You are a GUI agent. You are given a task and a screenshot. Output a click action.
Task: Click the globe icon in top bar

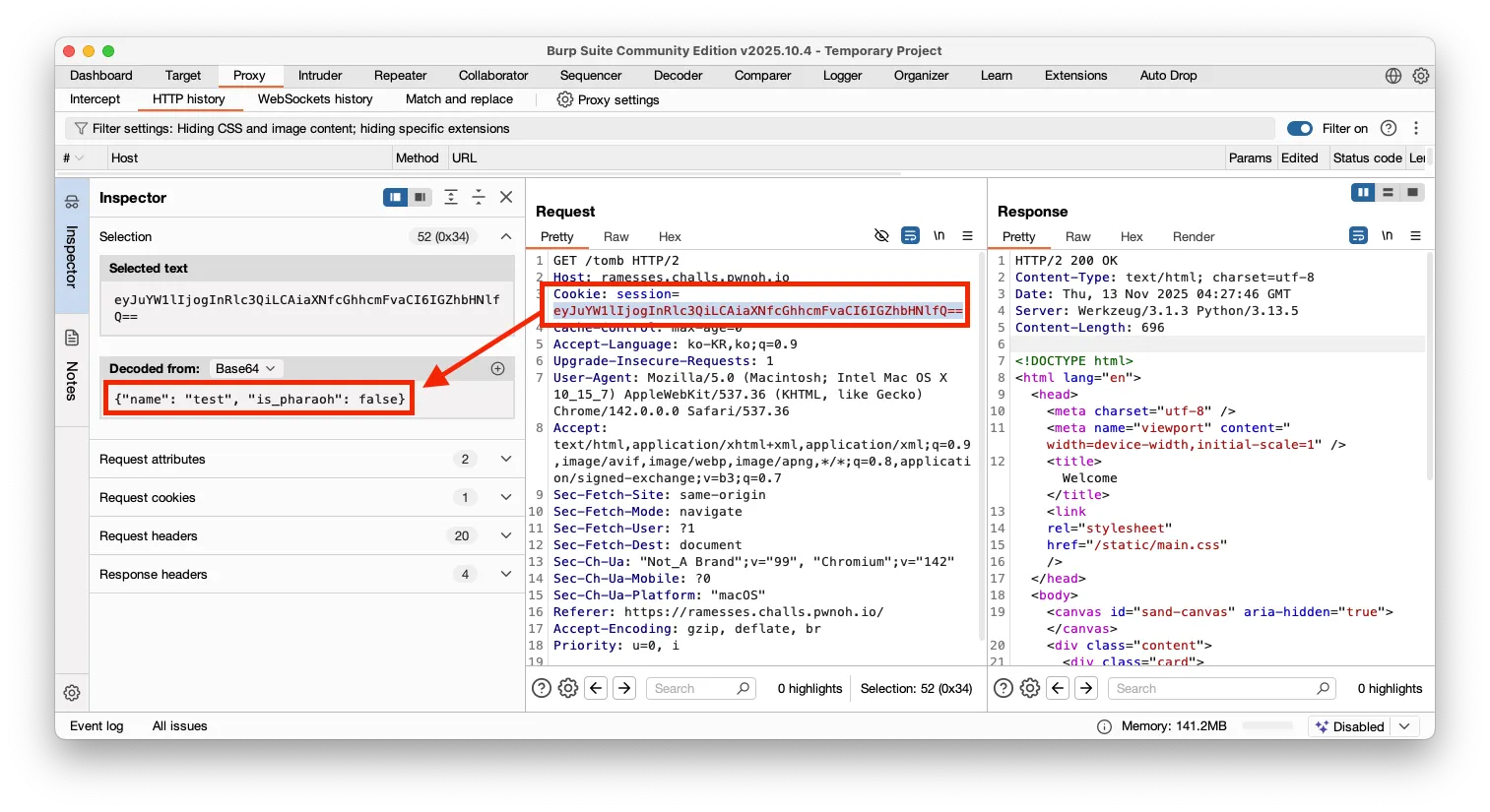1393,76
